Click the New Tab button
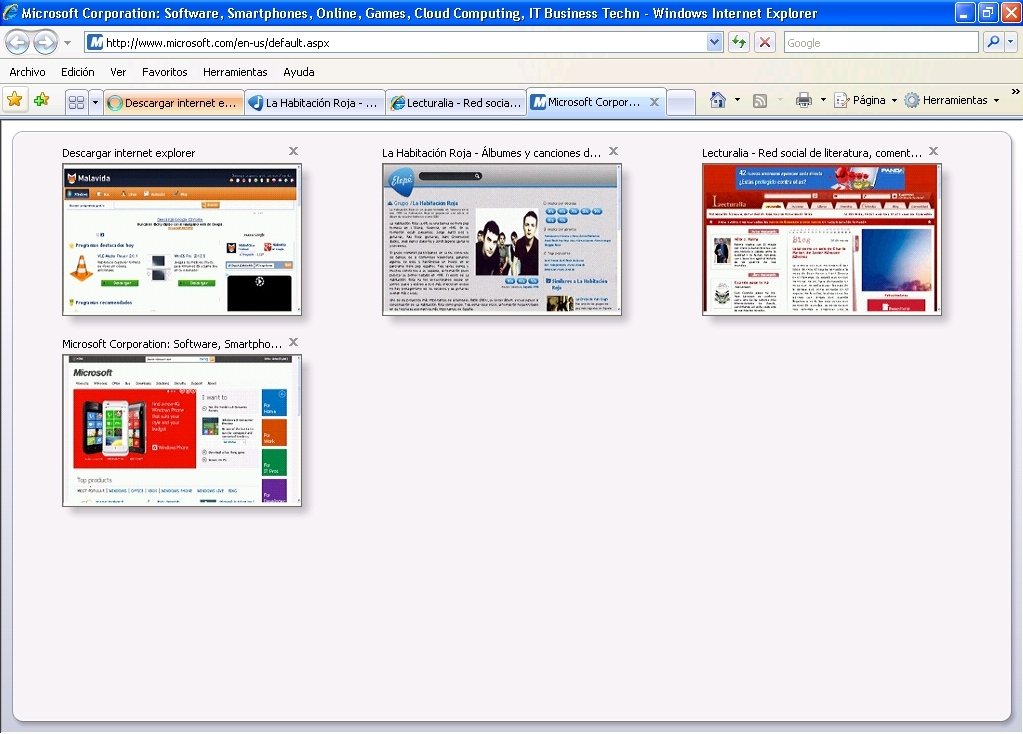The height and width of the screenshot is (734, 1023). (x=681, y=102)
